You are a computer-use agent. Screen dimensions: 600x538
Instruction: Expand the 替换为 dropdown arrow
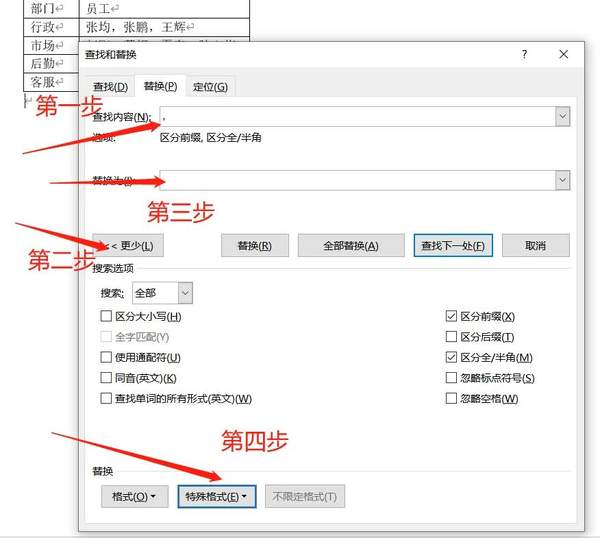click(x=562, y=180)
